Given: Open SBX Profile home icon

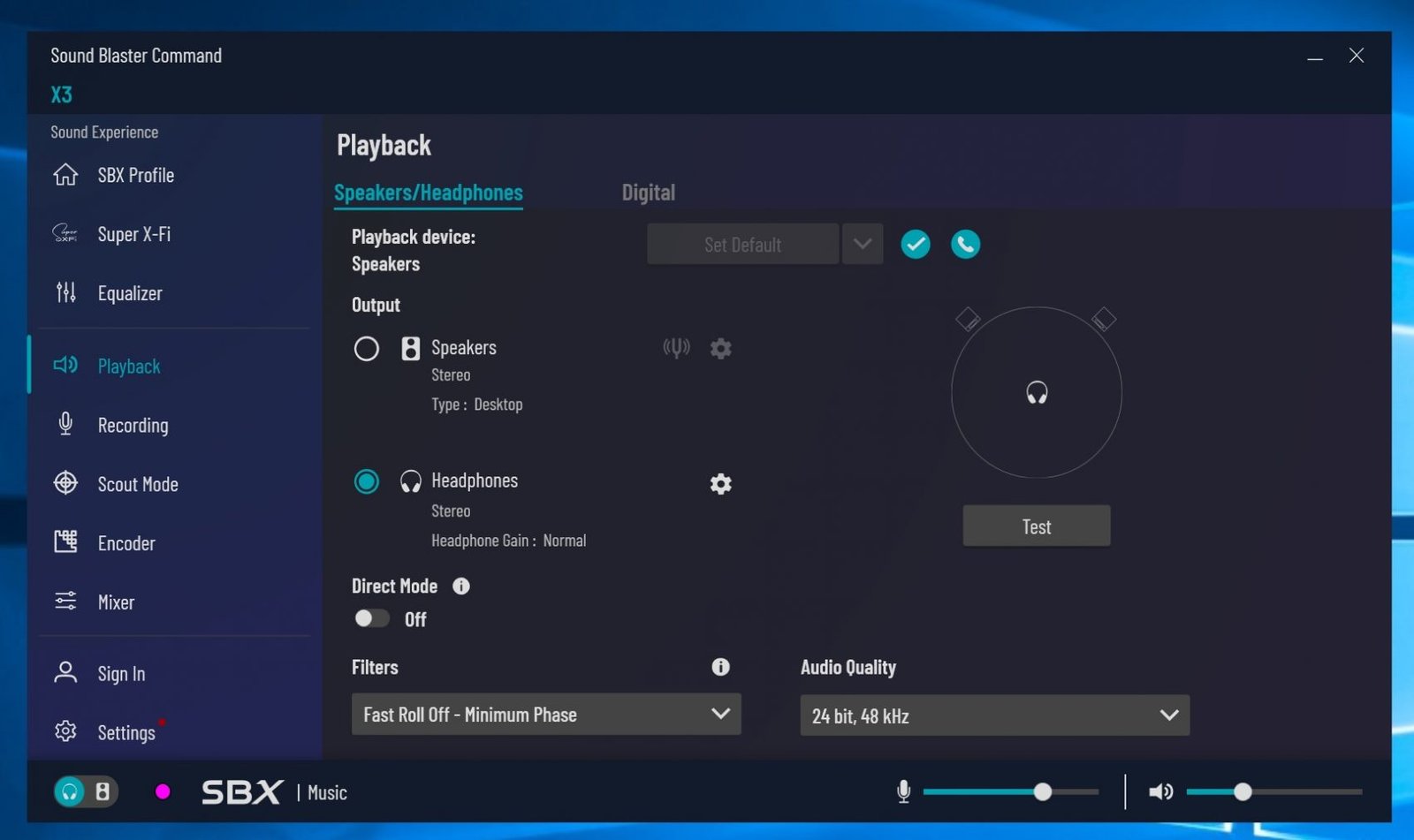Looking at the screenshot, I should [x=65, y=175].
